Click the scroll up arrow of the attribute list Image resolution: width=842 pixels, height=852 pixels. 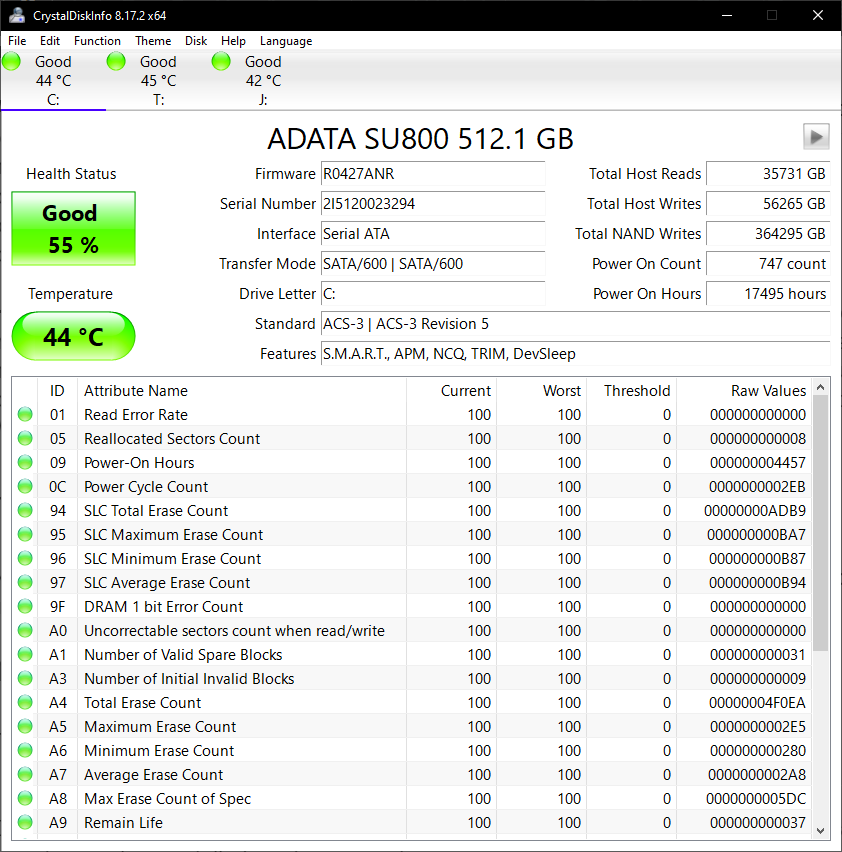(x=820, y=387)
